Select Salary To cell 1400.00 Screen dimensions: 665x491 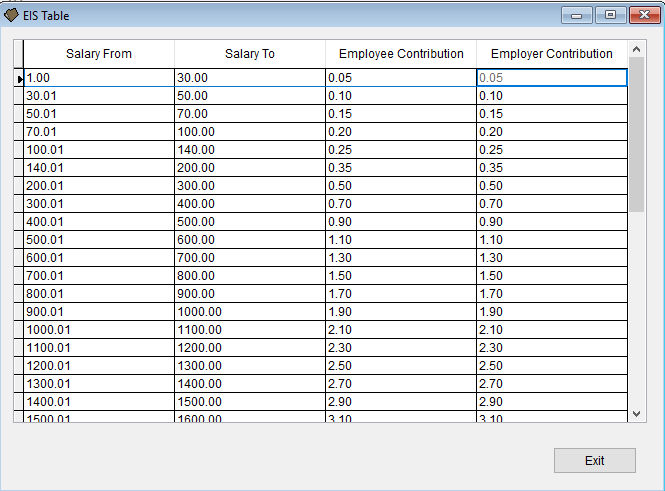[x=250, y=384]
